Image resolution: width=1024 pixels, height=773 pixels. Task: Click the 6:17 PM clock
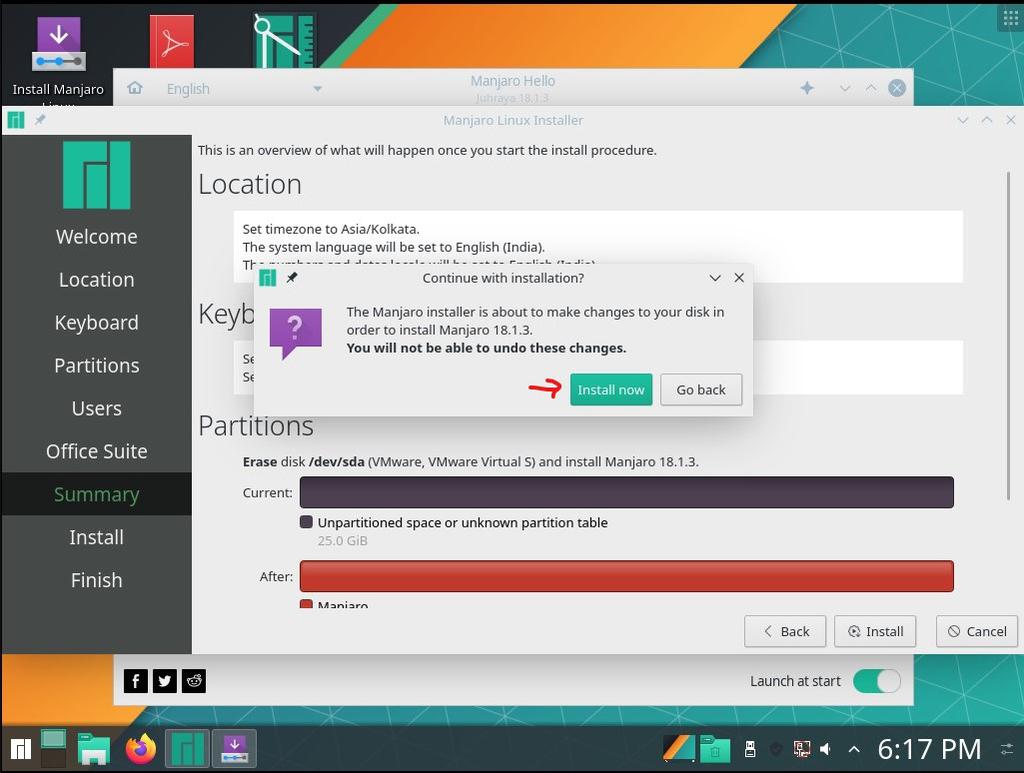929,749
